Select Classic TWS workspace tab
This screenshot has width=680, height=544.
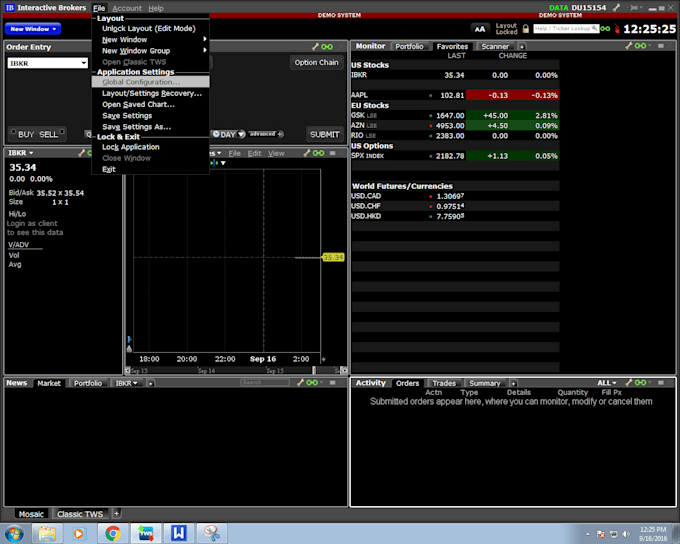(80, 514)
